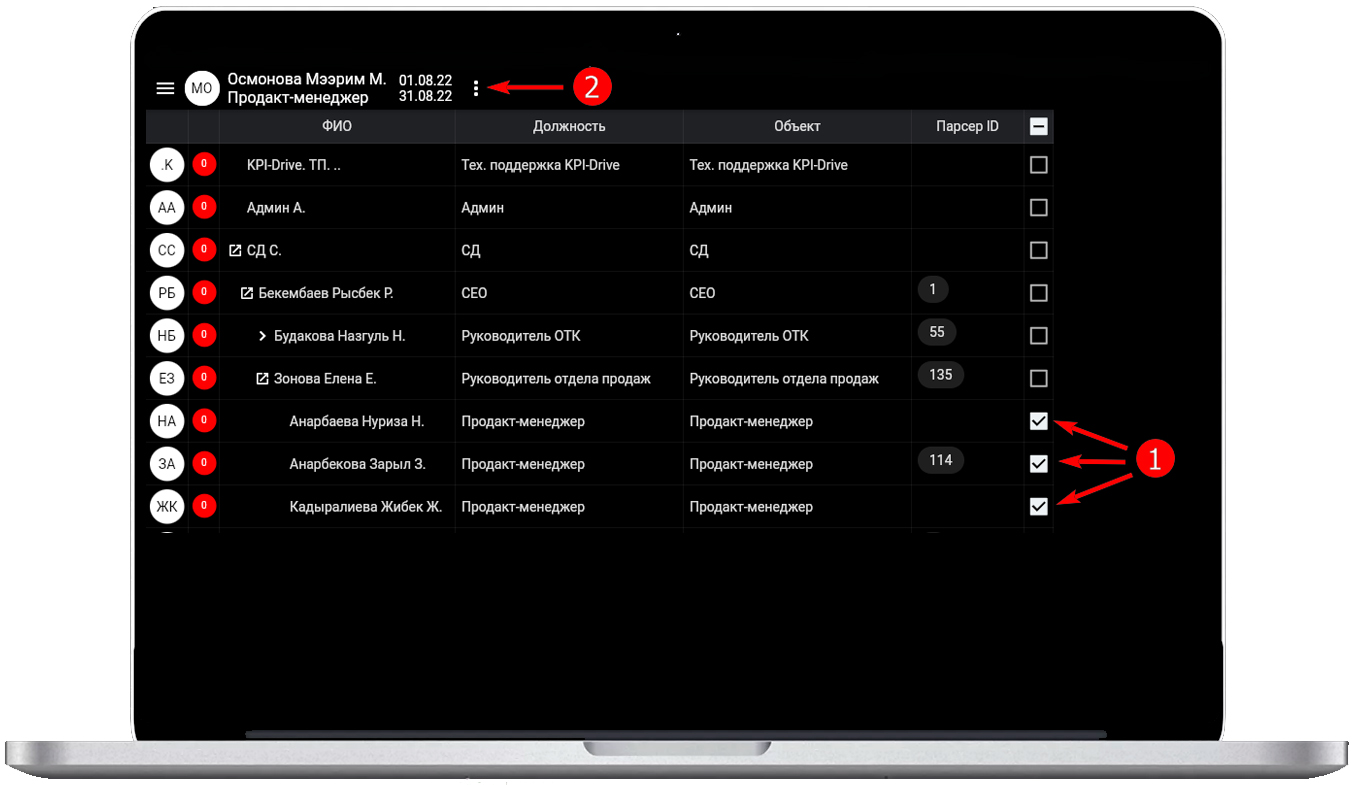1352x785 pixels.
Task: Click the НА avatar for Анарбаева Нуриза
Action: click(x=167, y=422)
